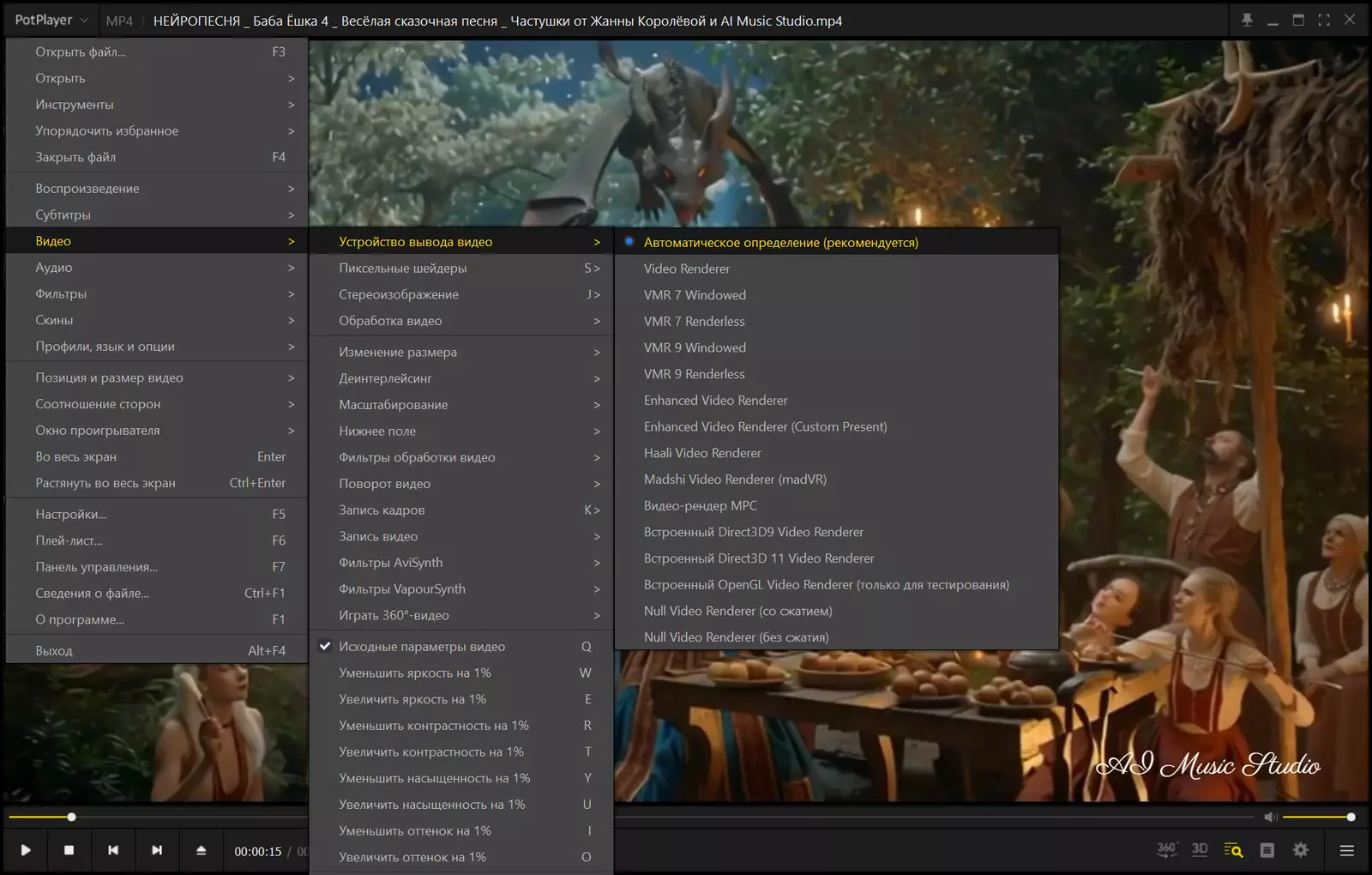Switch to fullscreen from title bar icon
This screenshot has height=875, width=1372.
tap(1324, 20)
